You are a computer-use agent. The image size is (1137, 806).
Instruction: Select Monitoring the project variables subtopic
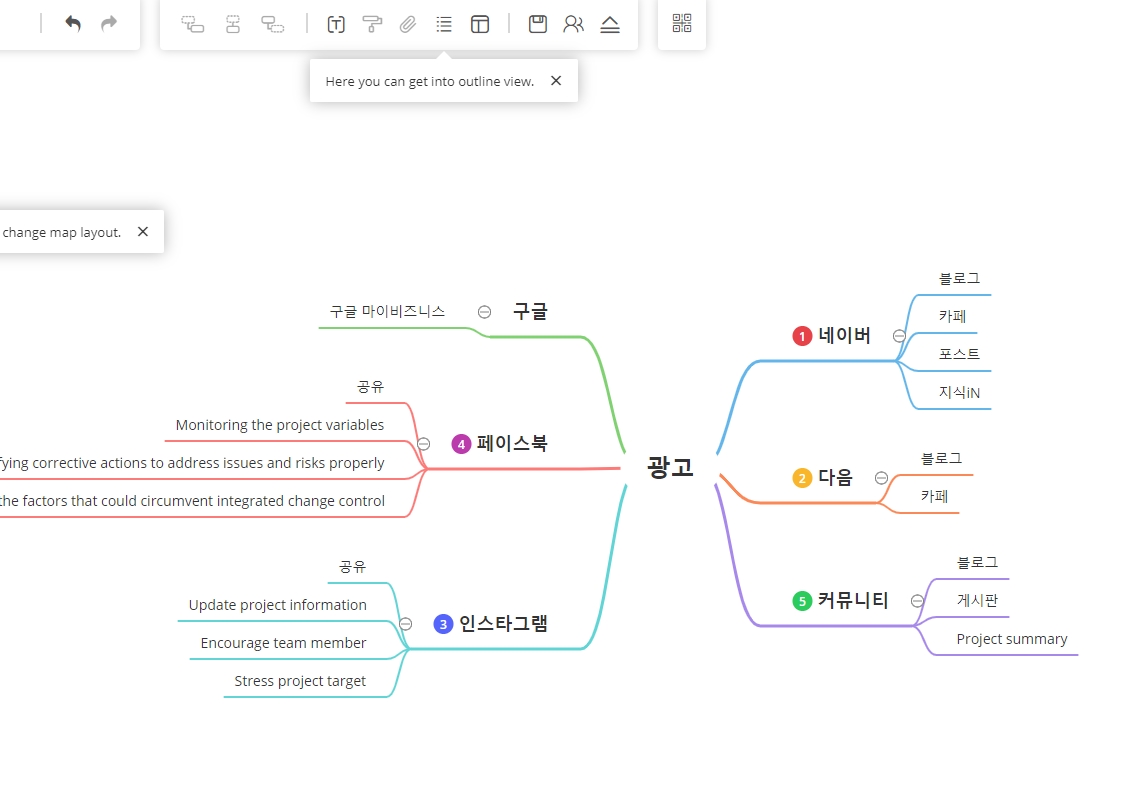coord(279,425)
